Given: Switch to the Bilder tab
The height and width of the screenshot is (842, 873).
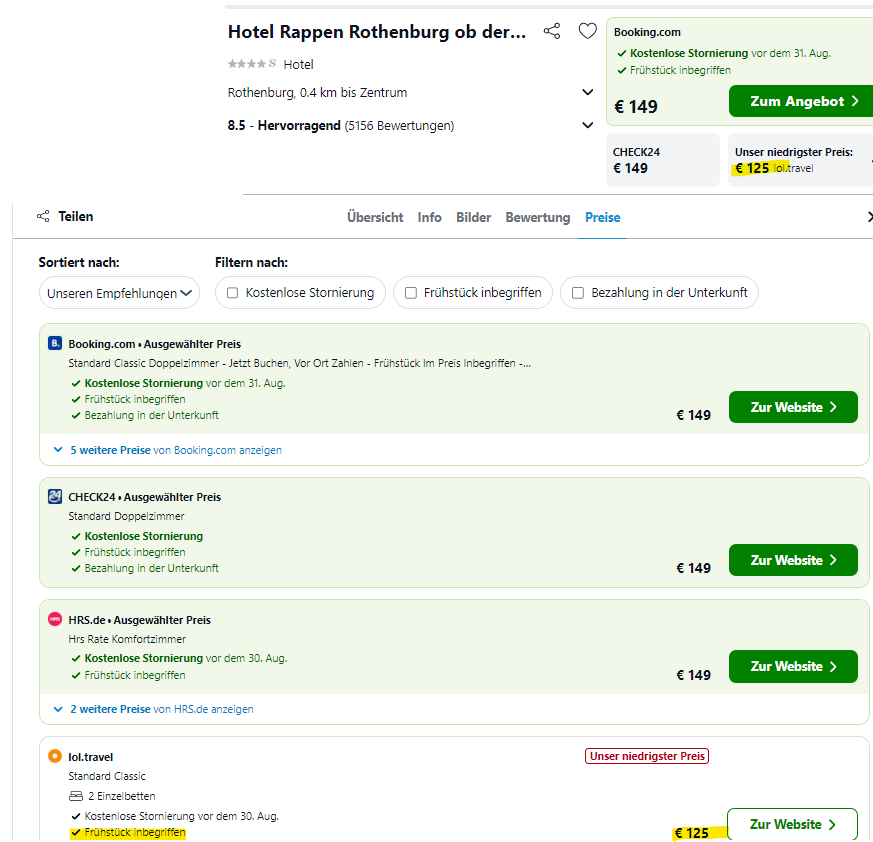Looking at the screenshot, I should [x=473, y=217].
